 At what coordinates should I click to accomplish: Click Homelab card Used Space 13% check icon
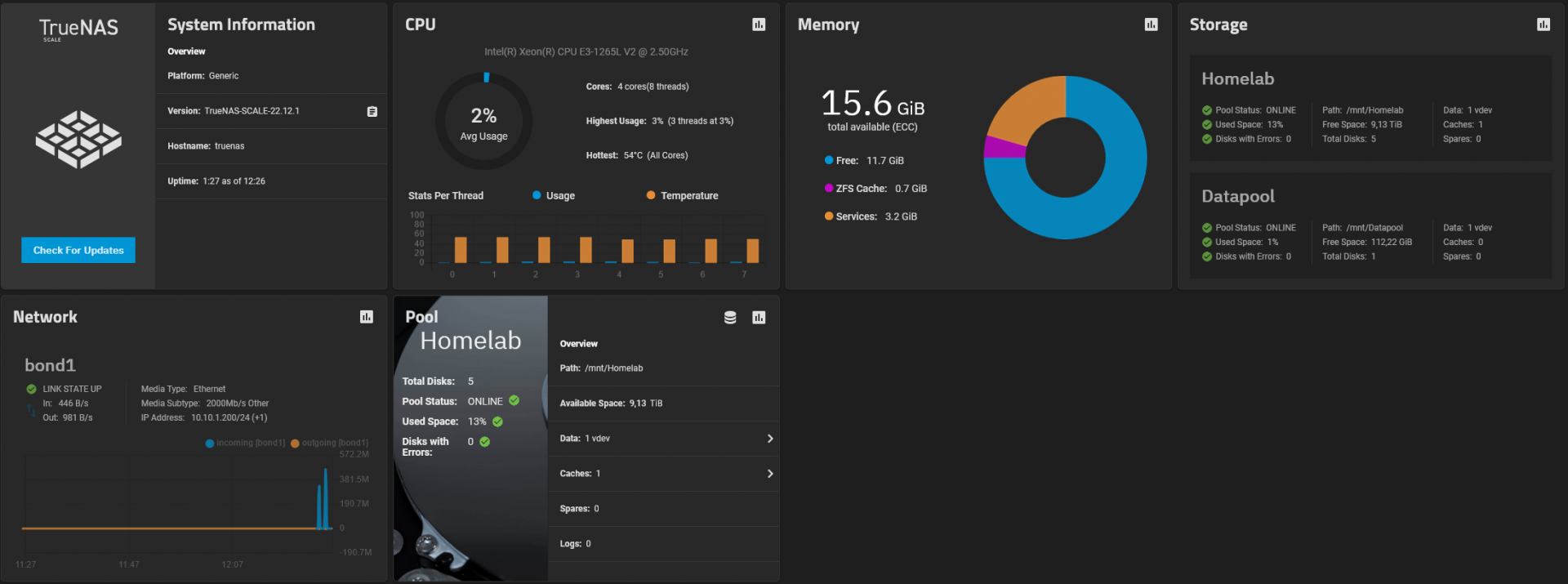tap(1207, 125)
